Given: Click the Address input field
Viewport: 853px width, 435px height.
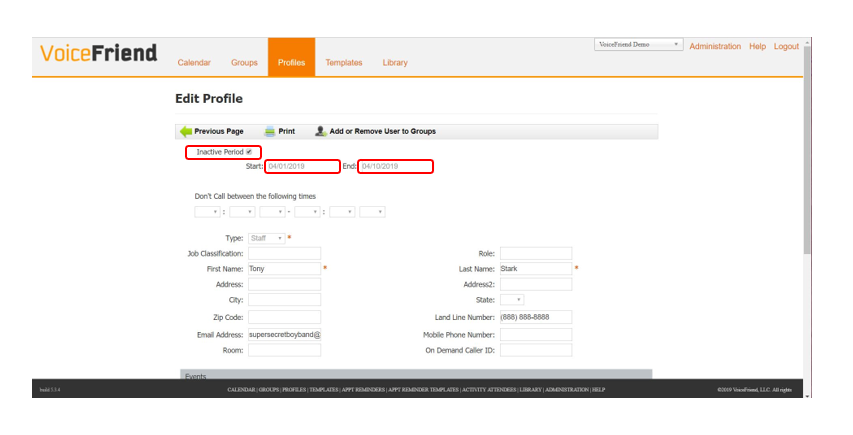Looking at the screenshot, I should pos(285,284).
